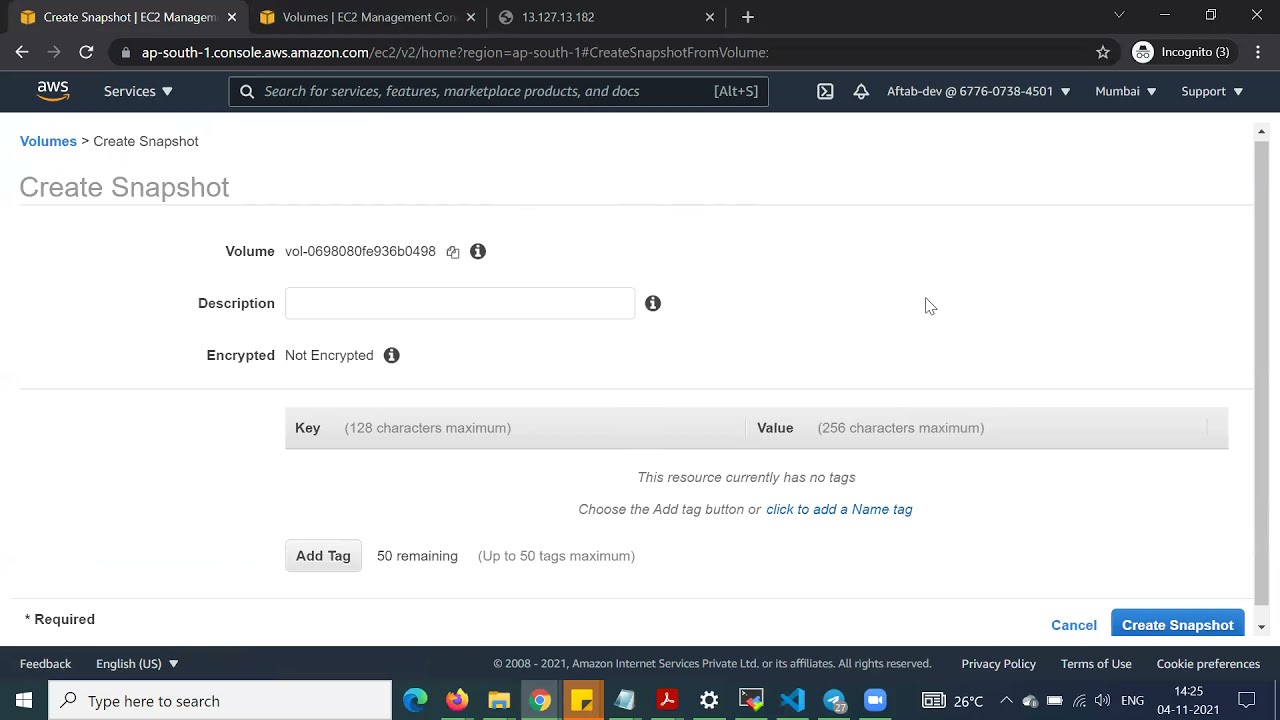Open a new browser tab
Viewport: 1280px width, 720px height.
pyautogui.click(x=748, y=17)
